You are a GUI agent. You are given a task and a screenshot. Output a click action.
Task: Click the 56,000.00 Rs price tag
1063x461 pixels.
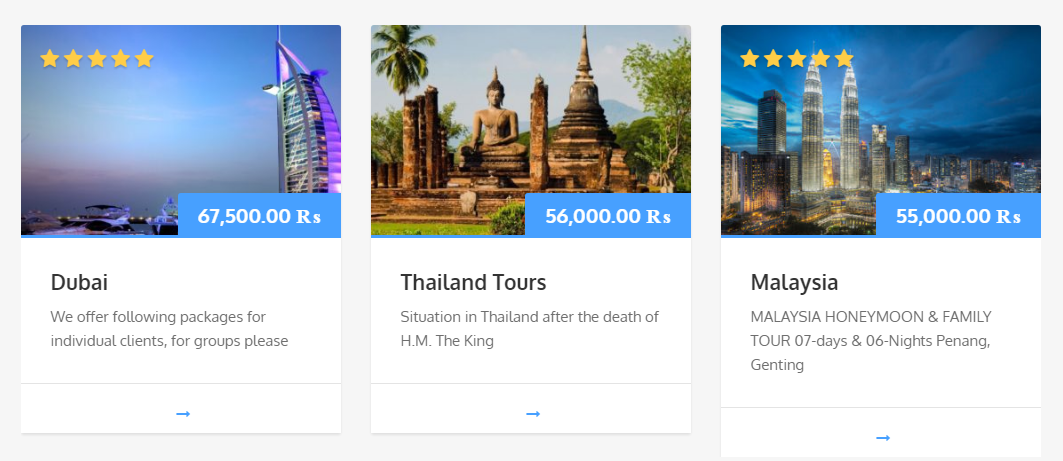coord(608,216)
